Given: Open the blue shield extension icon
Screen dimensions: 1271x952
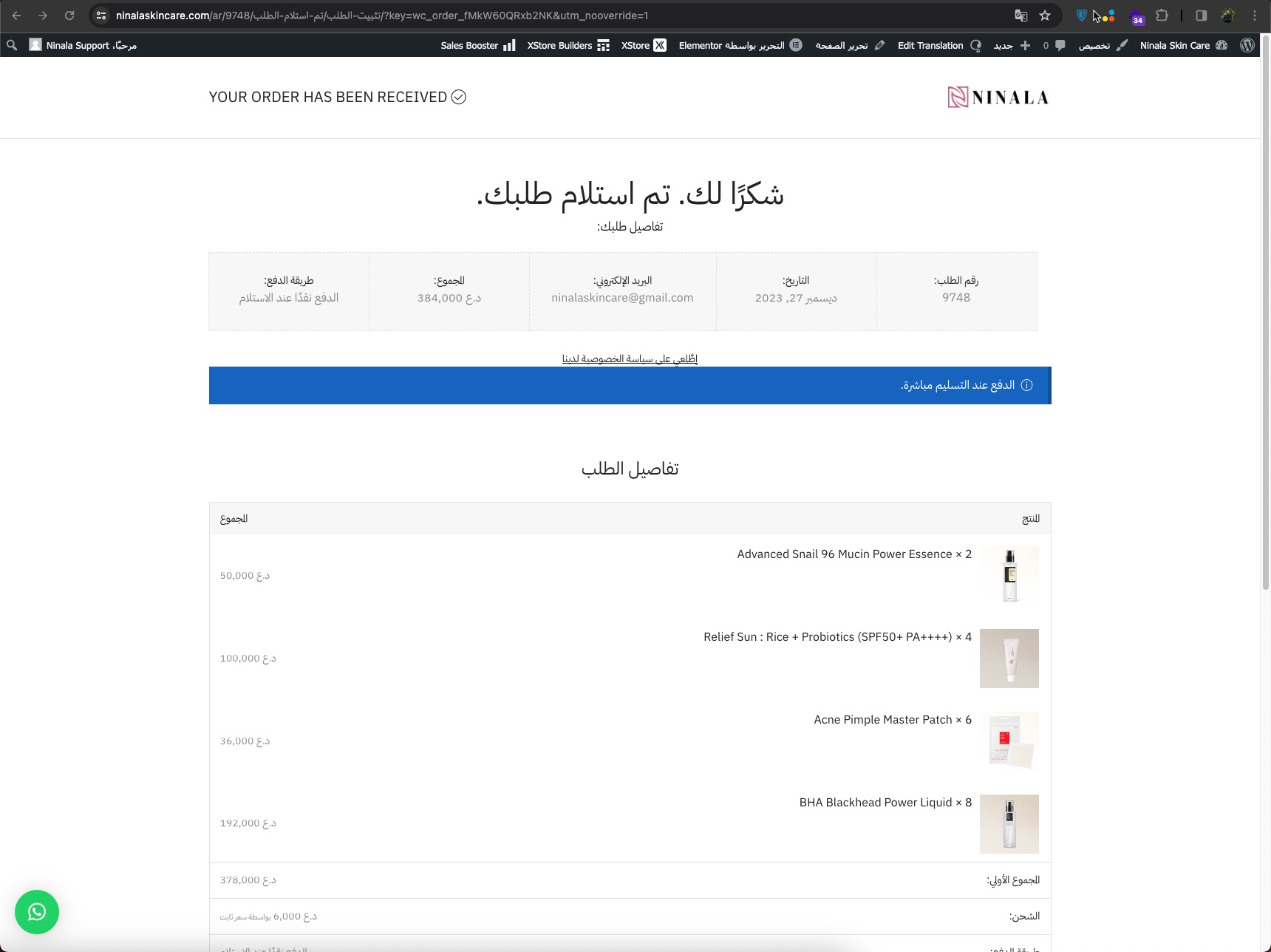Looking at the screenshot, I should [1081, 16].
